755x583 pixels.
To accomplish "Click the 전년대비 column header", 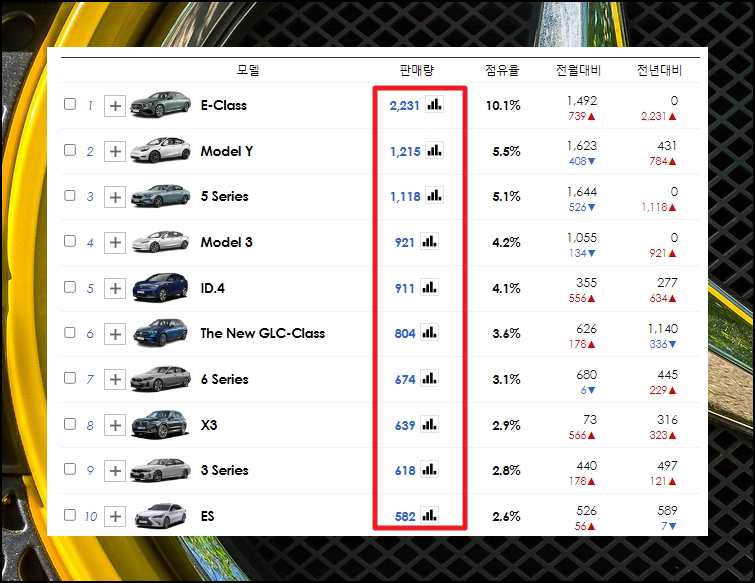I will pyautogui.click(x=659, y=70).
